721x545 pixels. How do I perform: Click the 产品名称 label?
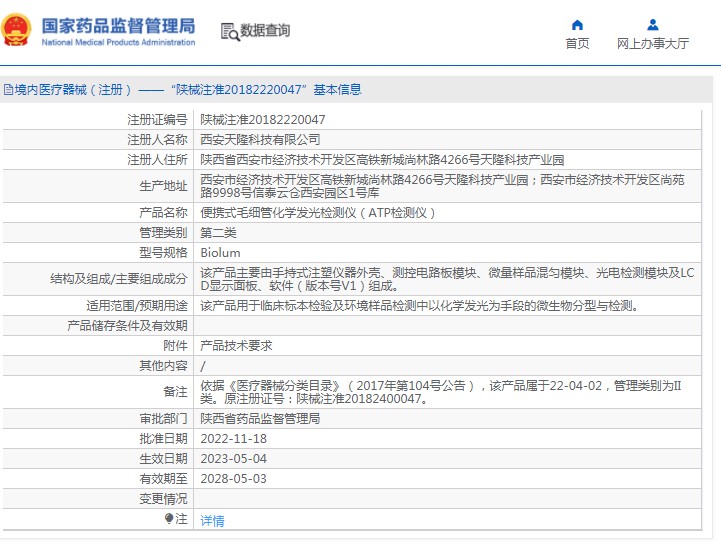point(163,212)
